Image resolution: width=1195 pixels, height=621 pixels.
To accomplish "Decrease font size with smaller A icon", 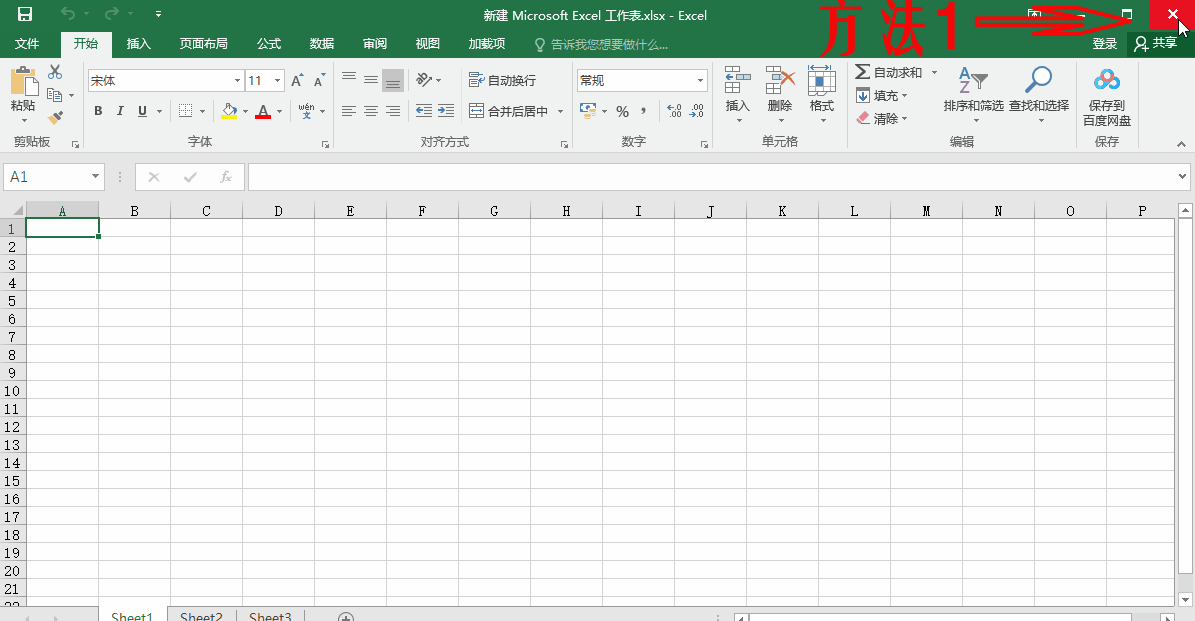I will 319,81.
